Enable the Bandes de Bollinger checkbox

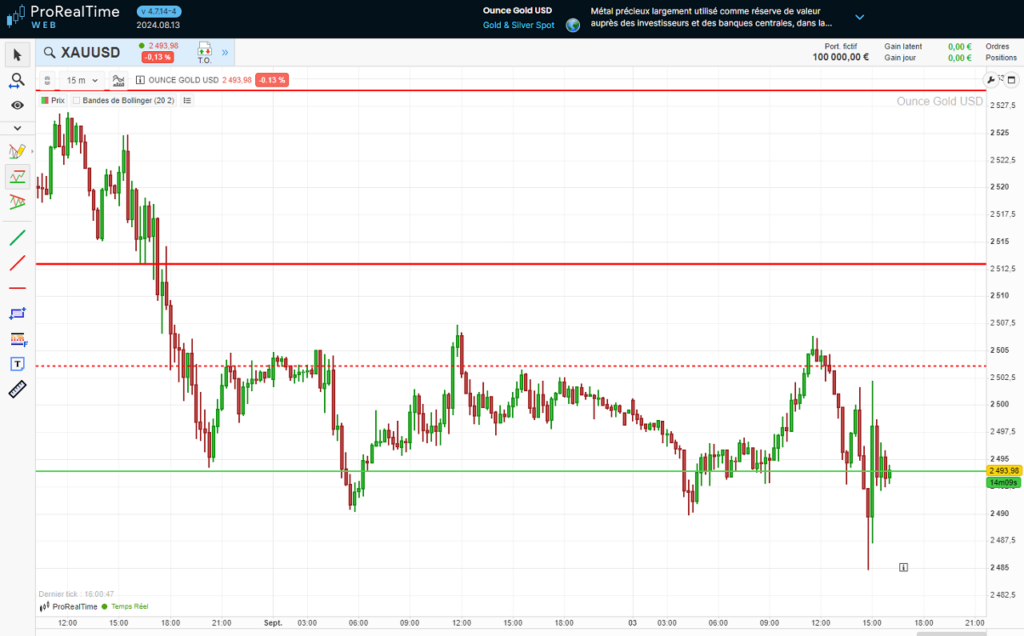(x=77, y=99)
